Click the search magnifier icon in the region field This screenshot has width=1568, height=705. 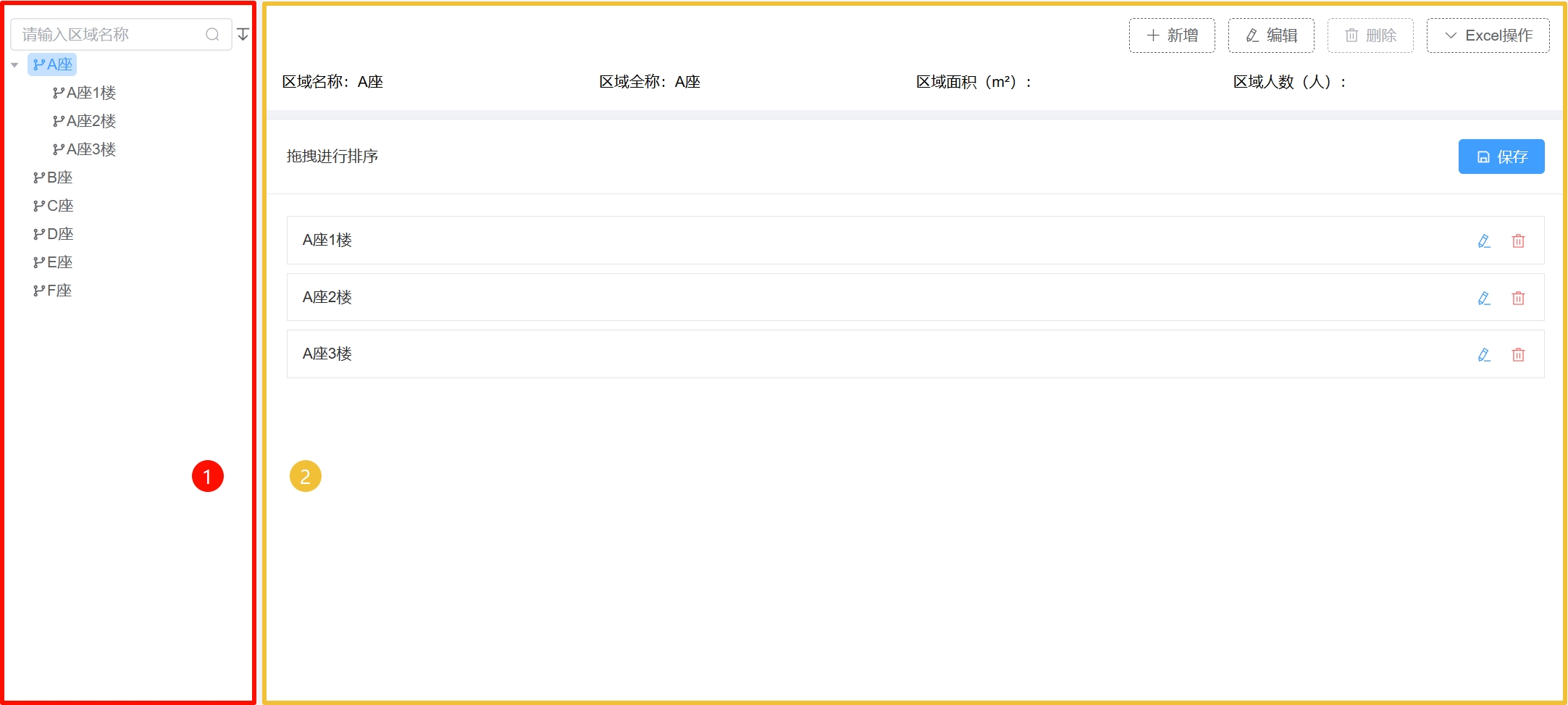click(212, 35)
